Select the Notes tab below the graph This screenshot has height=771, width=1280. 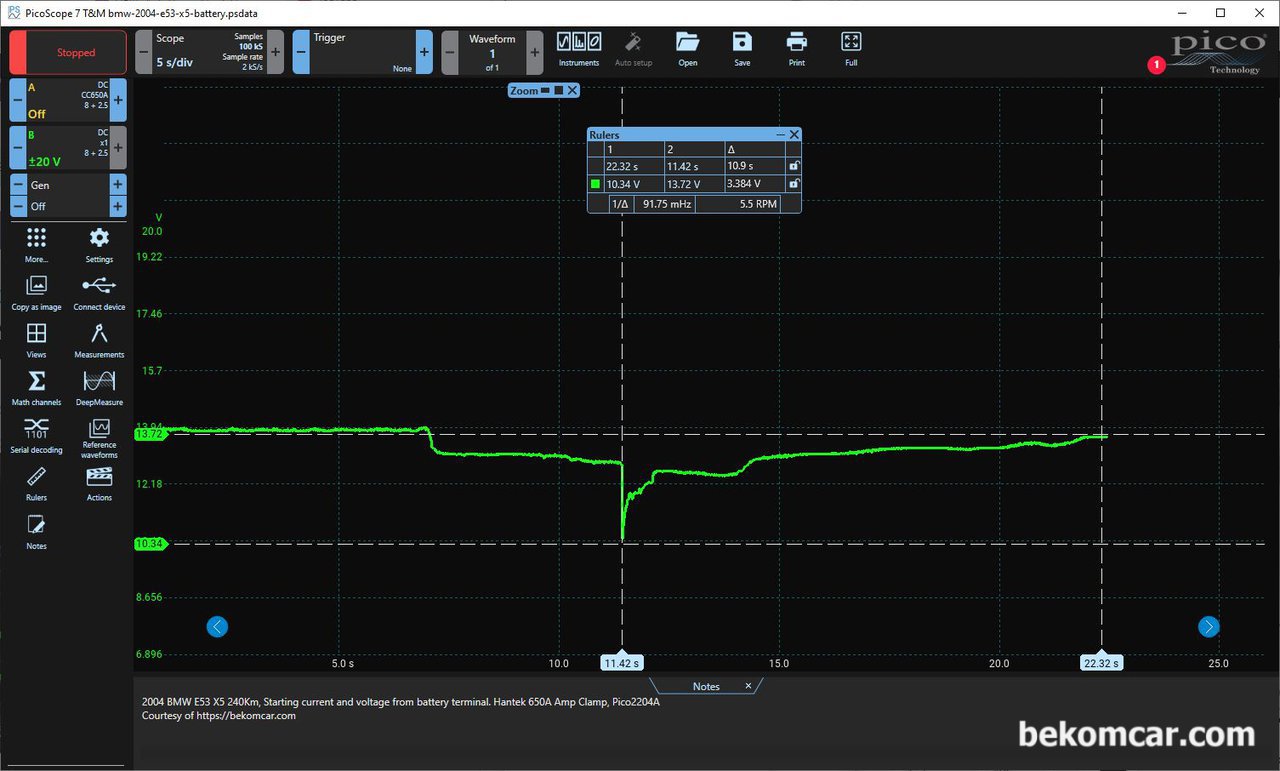tap(706, 686)
